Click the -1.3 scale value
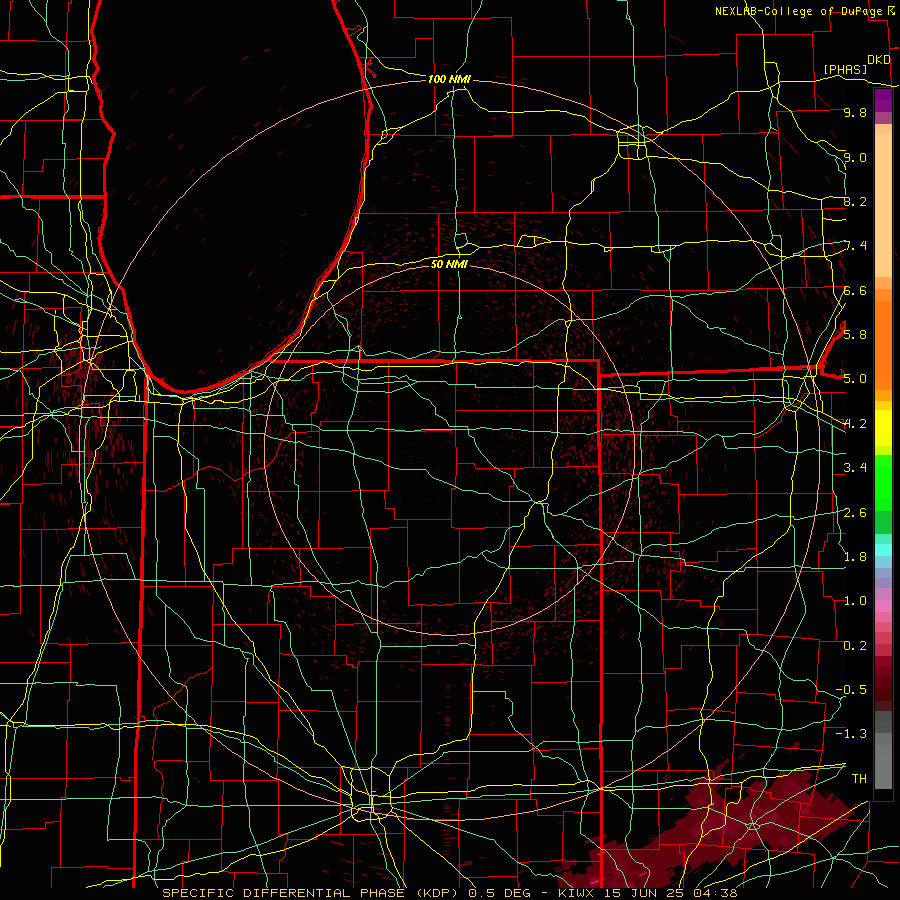 coord(851,734)
